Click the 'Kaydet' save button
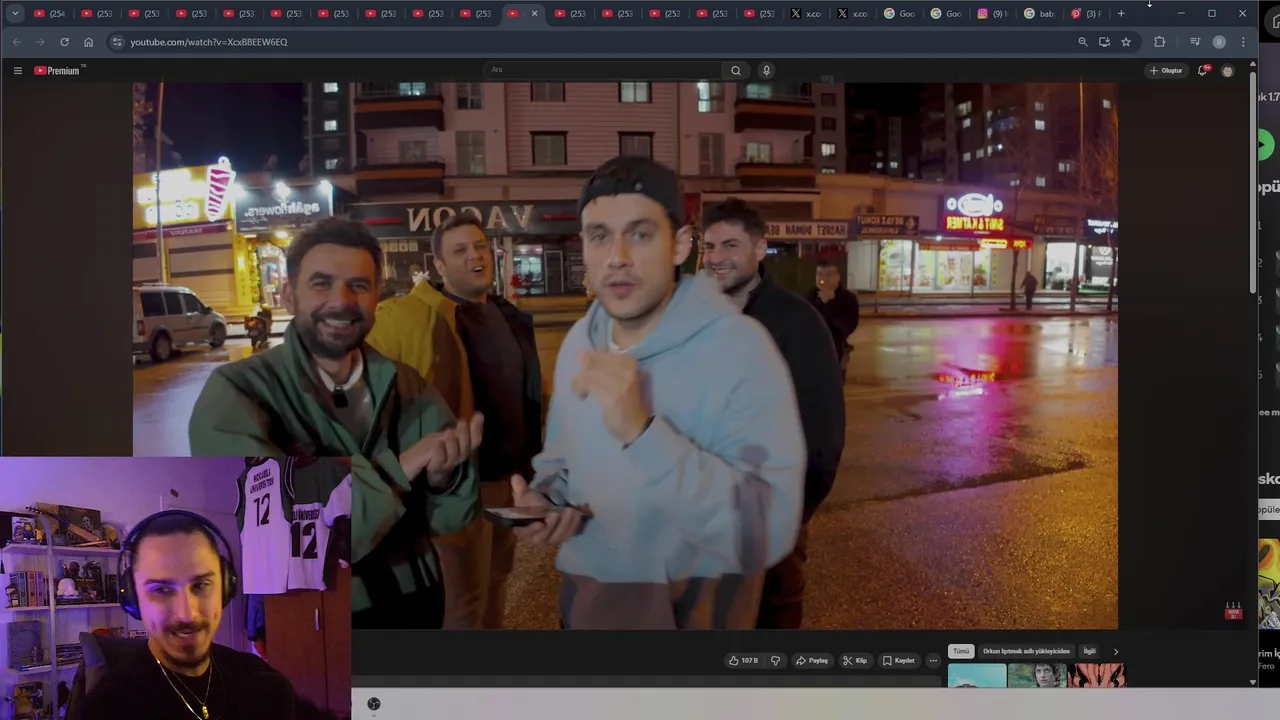Image resolution: width=1280 pixels, height=720 pixels. click(899, 660)
